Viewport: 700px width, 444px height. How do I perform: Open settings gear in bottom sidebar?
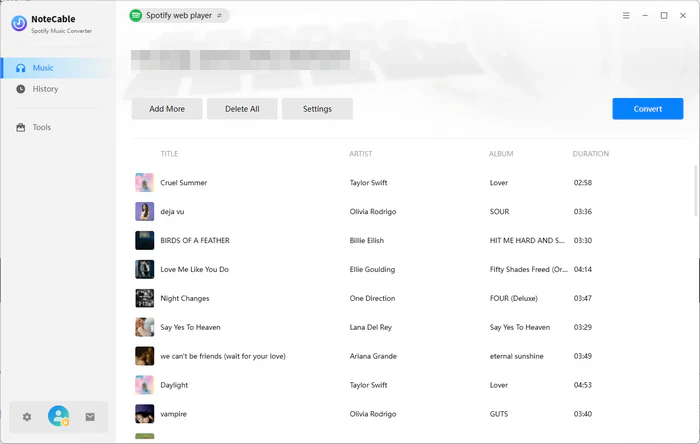[27, 417]
